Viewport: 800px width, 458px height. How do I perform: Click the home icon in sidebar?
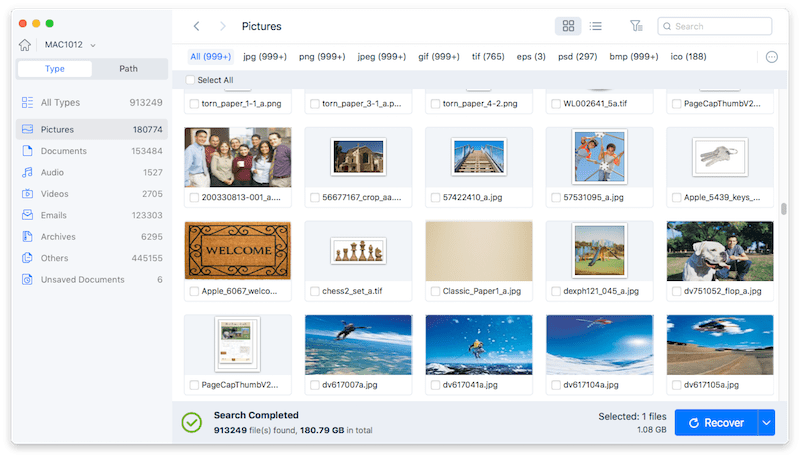click(x=27, y=45)
